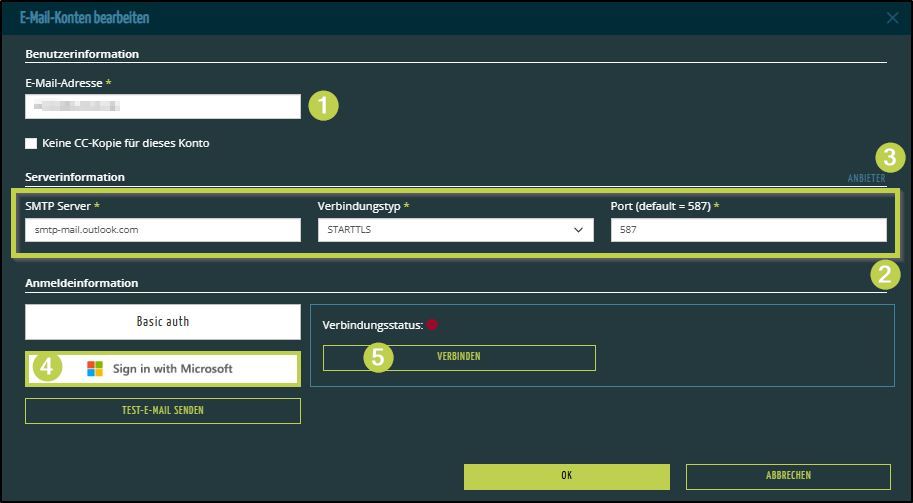Enable Keine CC-Kopie für dieses Konto
Viewport: 913px width, 503px height.
tap(31, 144)
